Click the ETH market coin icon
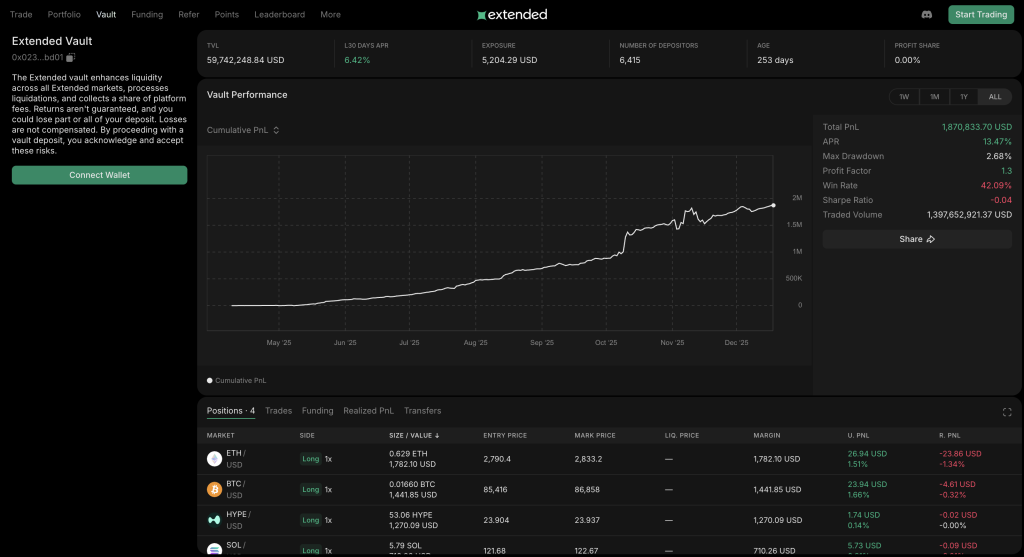This screenshot has height=557, width=1024. [214, 459]
